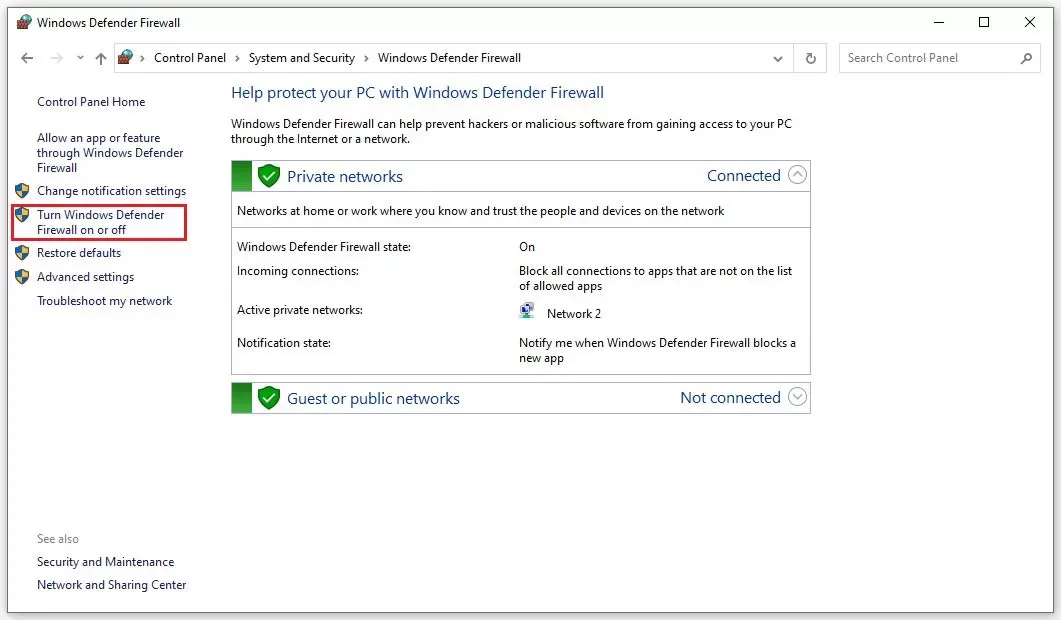Open Change notification settings
This screenshot has width=1061, height=620.
(x=111, y=191)
